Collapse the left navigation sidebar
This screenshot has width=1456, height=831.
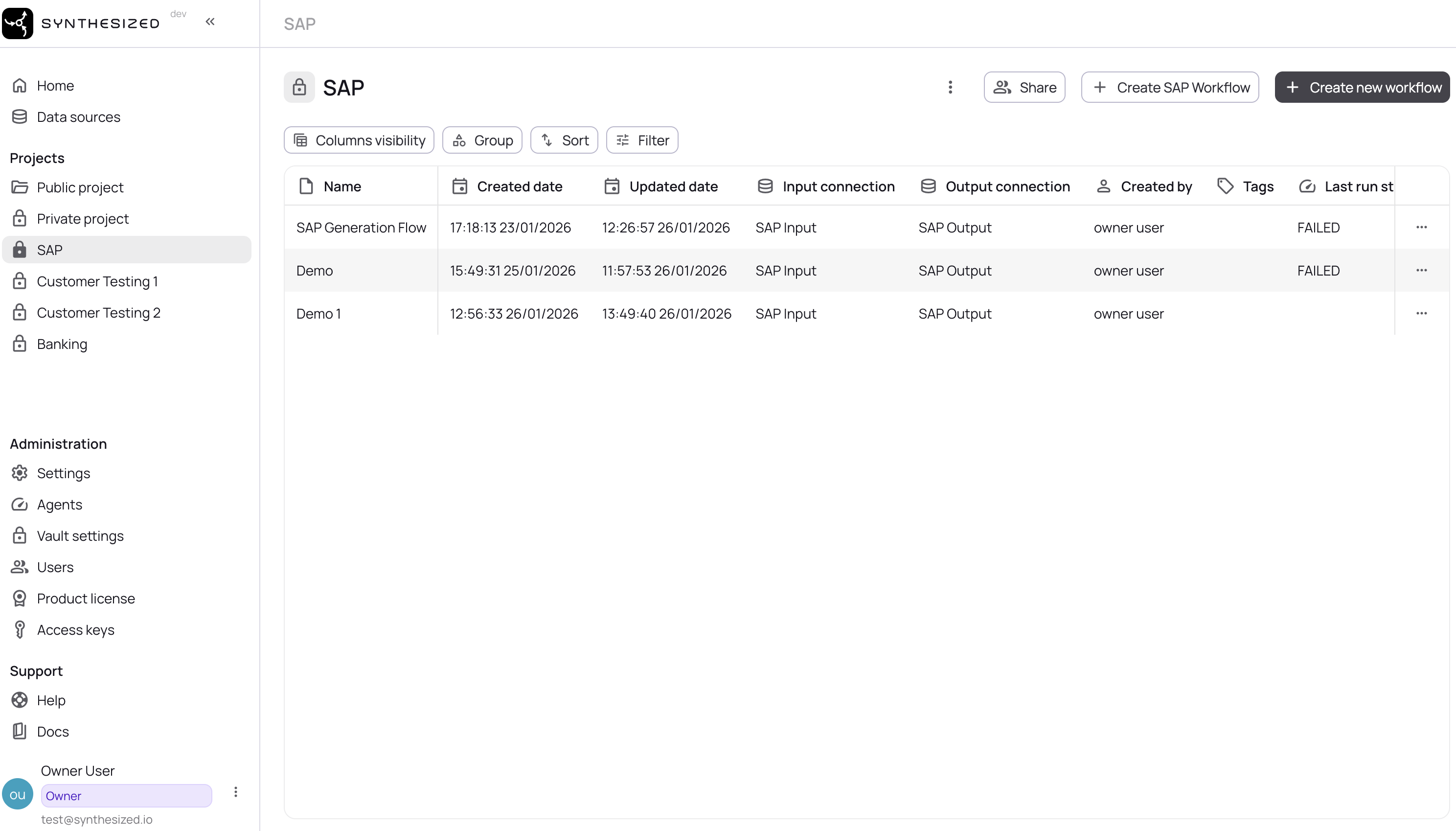210,22
